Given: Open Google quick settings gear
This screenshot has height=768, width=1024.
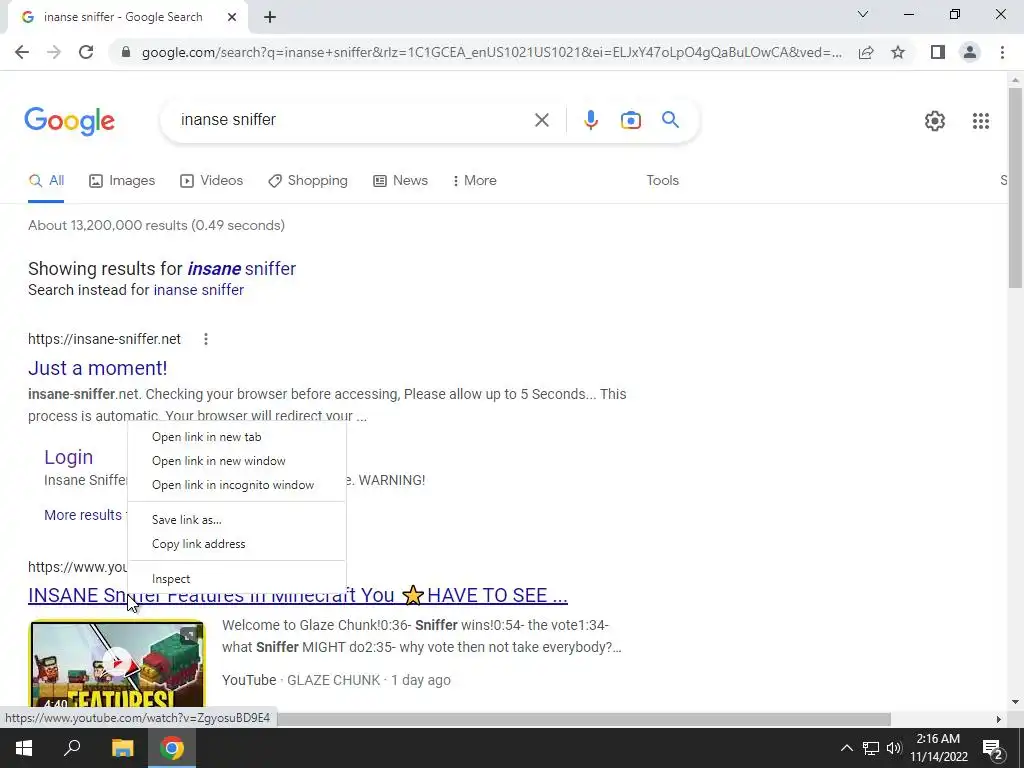Looking at the screenshot, I should pyautogui.click(x=935, y=121).
